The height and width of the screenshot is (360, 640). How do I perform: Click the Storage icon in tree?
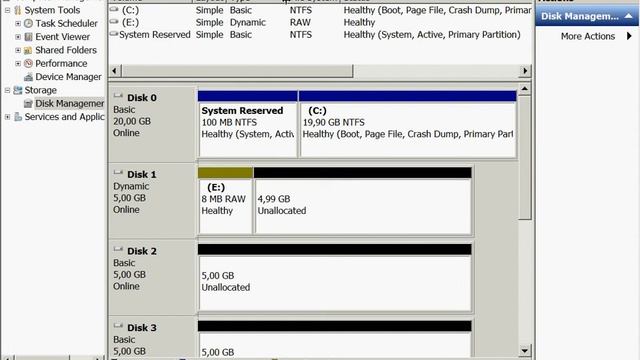tap(18, 90)
